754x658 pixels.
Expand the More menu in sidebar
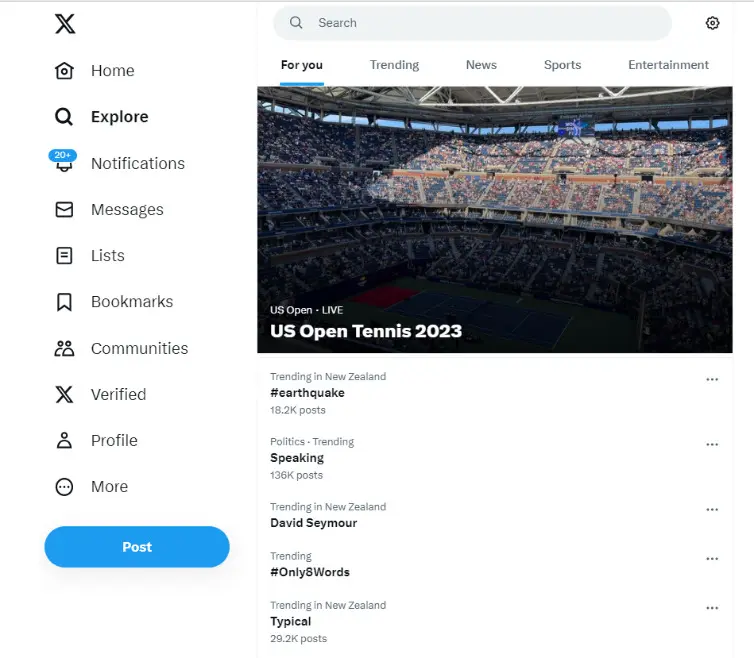tap(64, 487)
